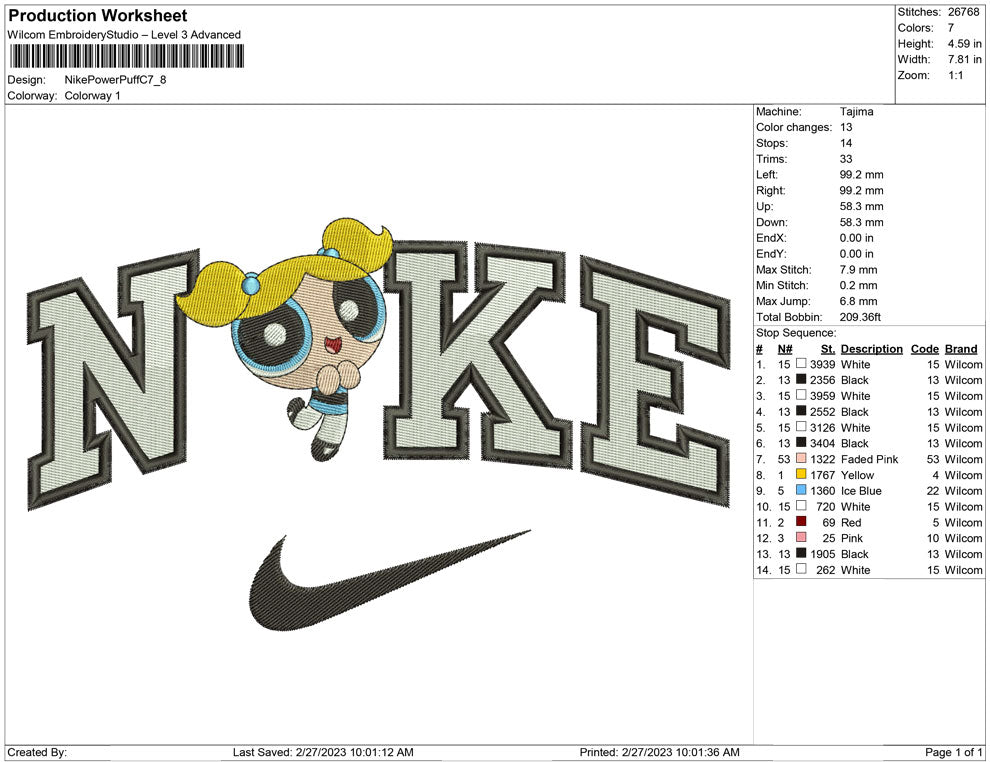Toggle the Black checkbox in stop row 2
The width and height of the screenshot is (990, 762).
click(x=801, y=380)
